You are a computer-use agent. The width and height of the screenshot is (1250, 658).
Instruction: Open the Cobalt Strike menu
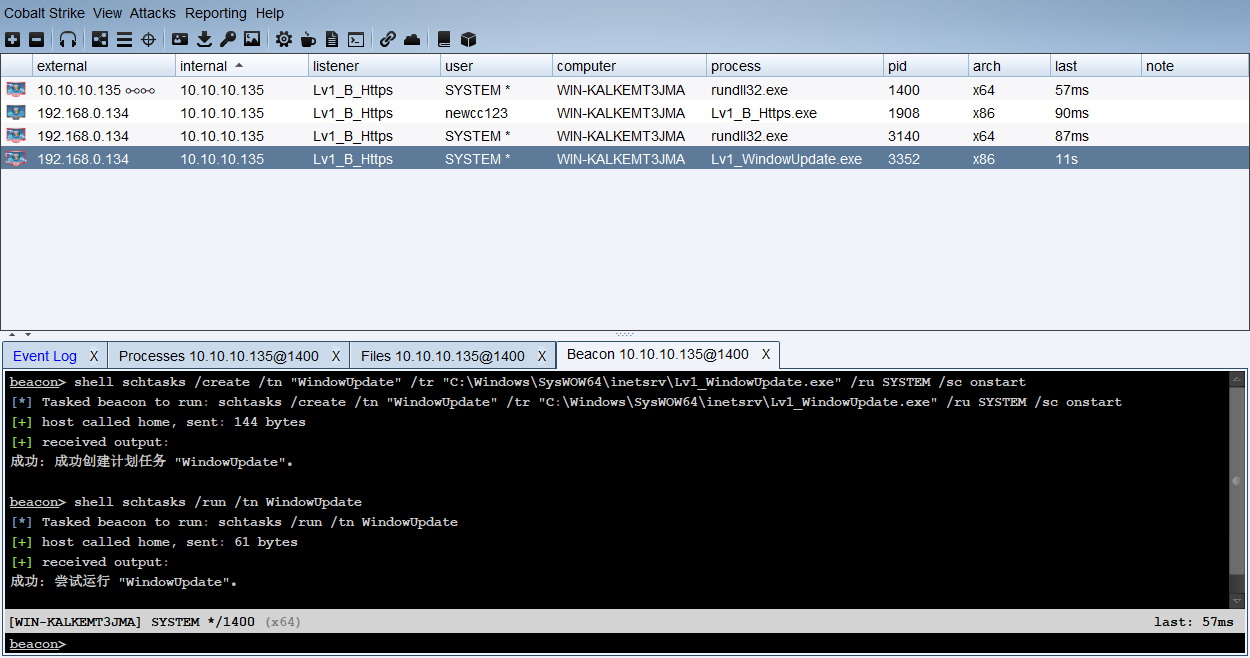(x=45, y=13)
